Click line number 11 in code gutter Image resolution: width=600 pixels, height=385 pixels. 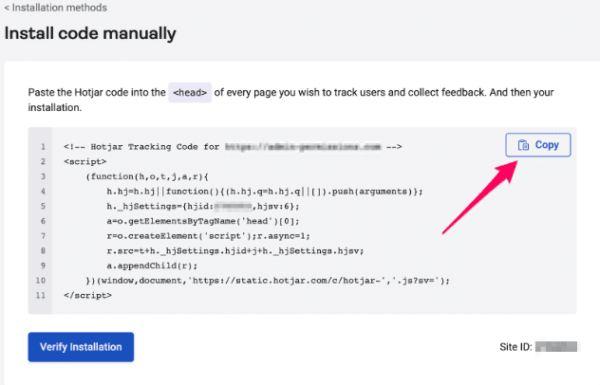click(41, 295)
